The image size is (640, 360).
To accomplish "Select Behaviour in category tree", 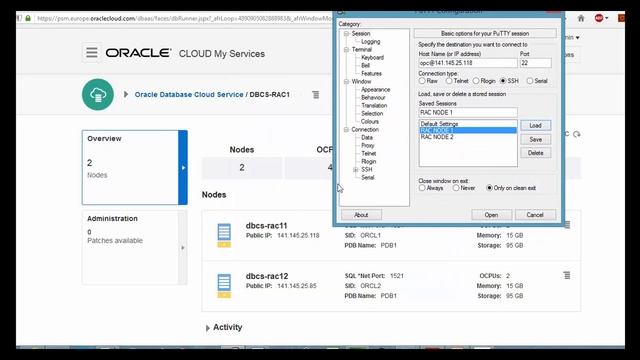I will point(373,98).
